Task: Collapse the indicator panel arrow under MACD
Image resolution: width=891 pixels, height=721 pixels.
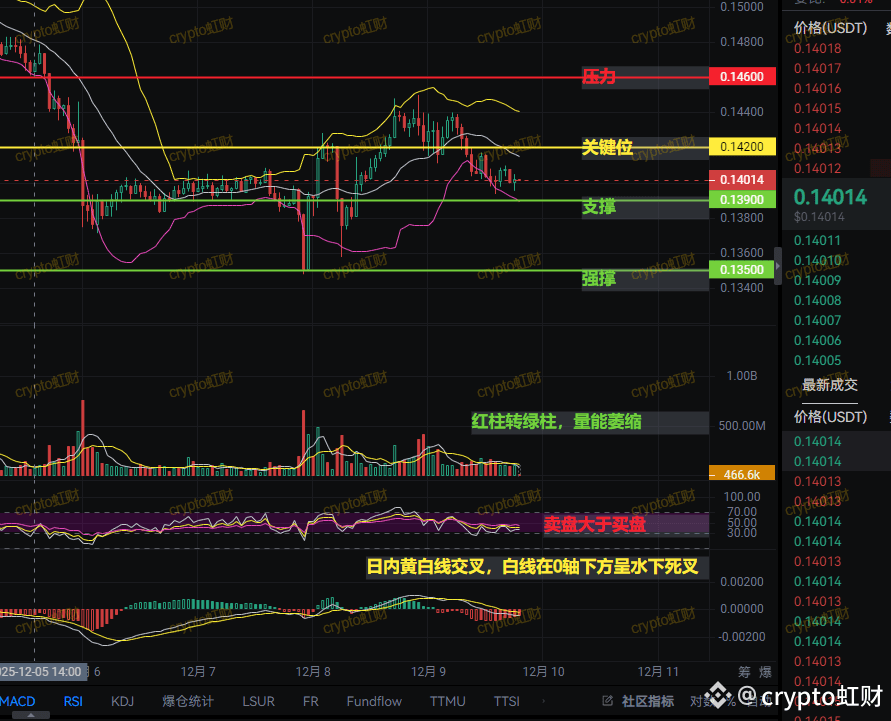Action: pos(31,715)
